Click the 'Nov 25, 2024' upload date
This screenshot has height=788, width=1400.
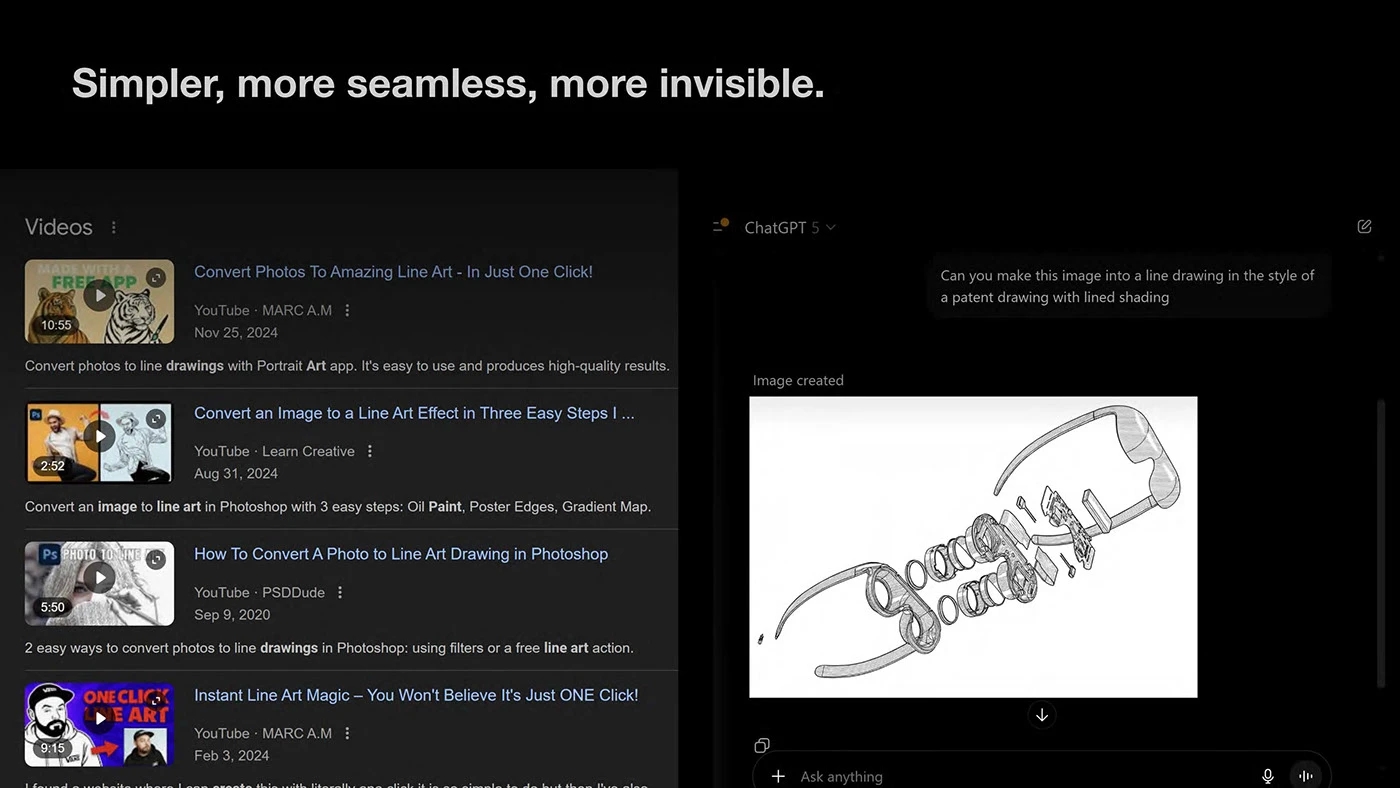[x=236, y=333]
